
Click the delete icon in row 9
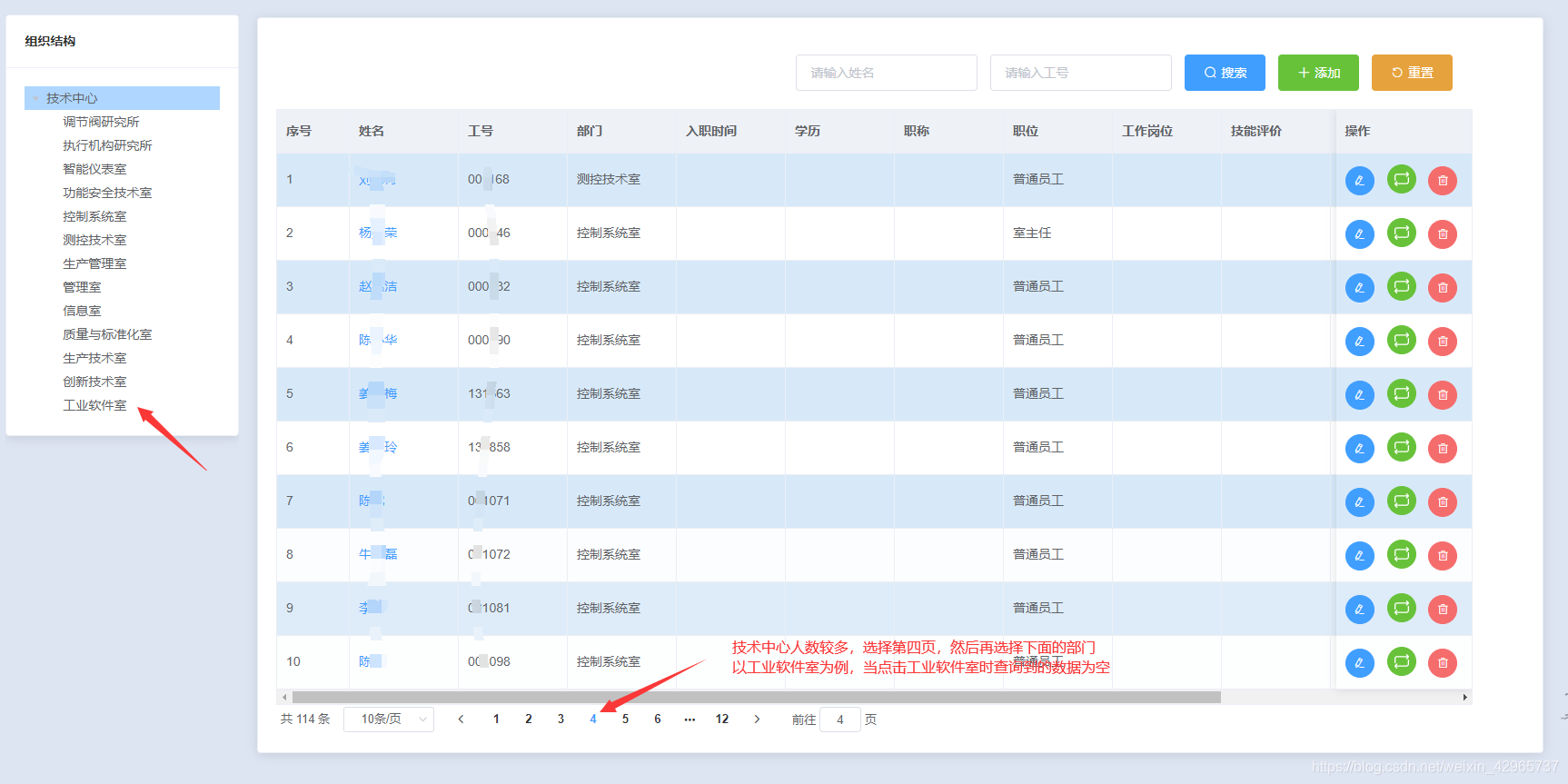(x=1443, y=610)
